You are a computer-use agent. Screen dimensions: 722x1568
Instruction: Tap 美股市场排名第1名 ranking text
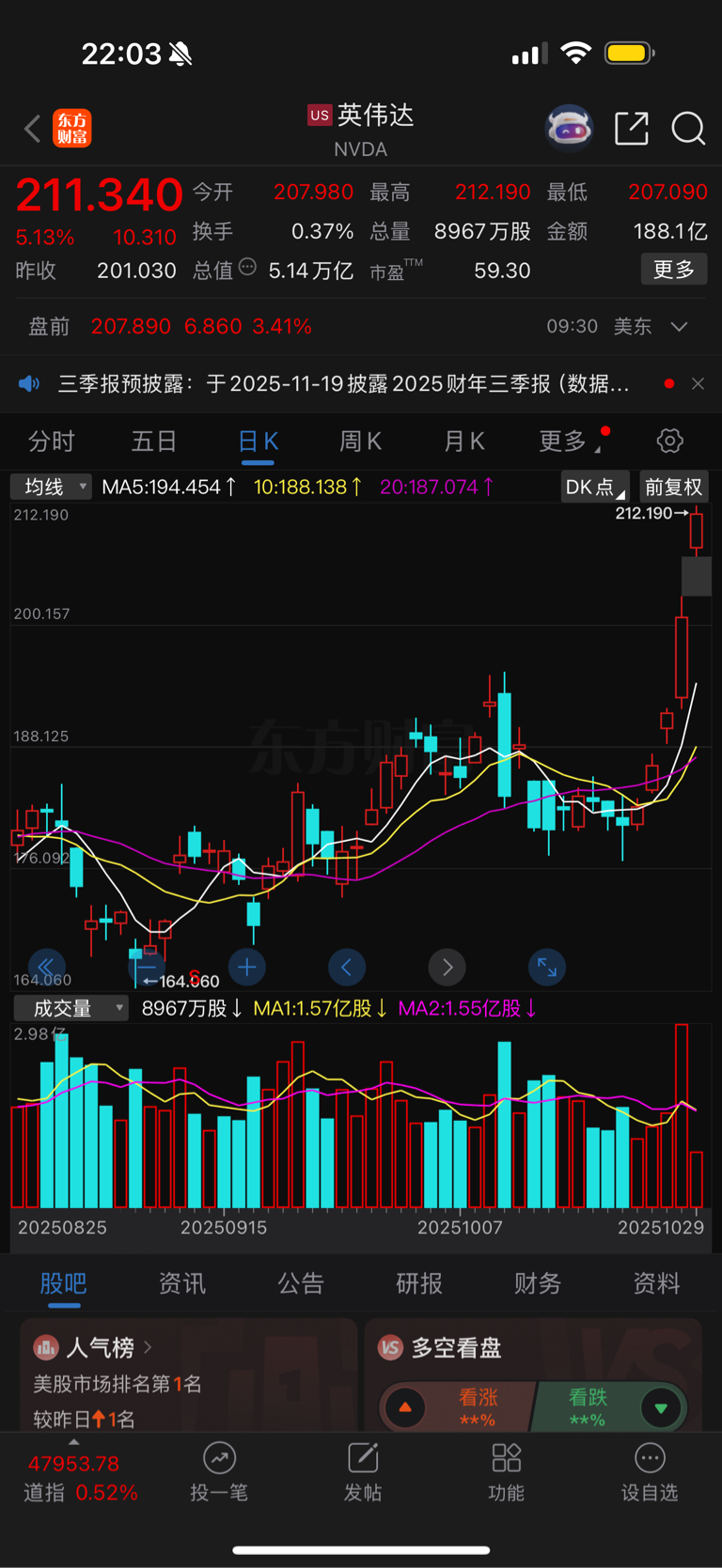pos(118,1384)
